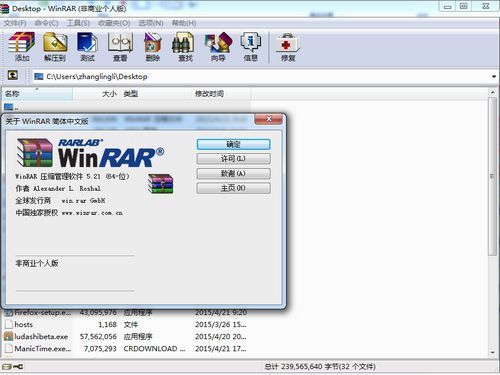The height and width of the screenshot is (375, 500).
Task: Click the Add (添加) toolbar icon
Action: tap(22, 47)
